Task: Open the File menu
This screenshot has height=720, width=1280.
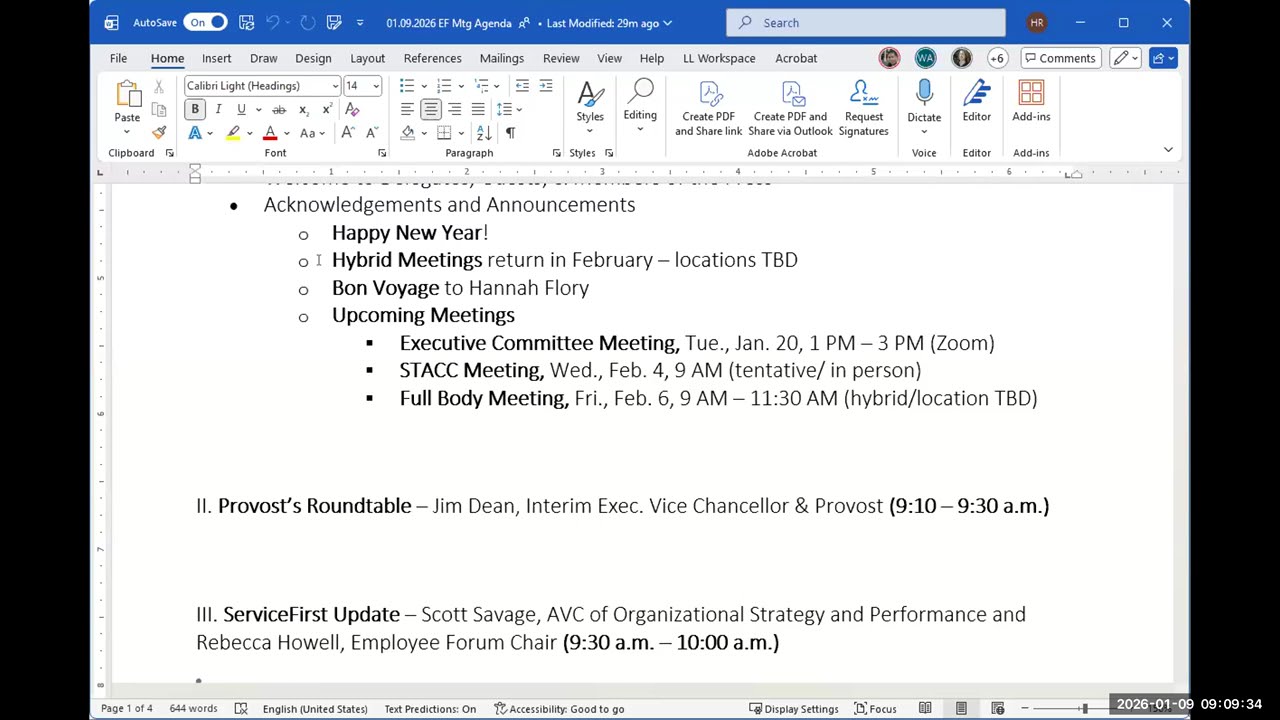Action: coord(118,58)
